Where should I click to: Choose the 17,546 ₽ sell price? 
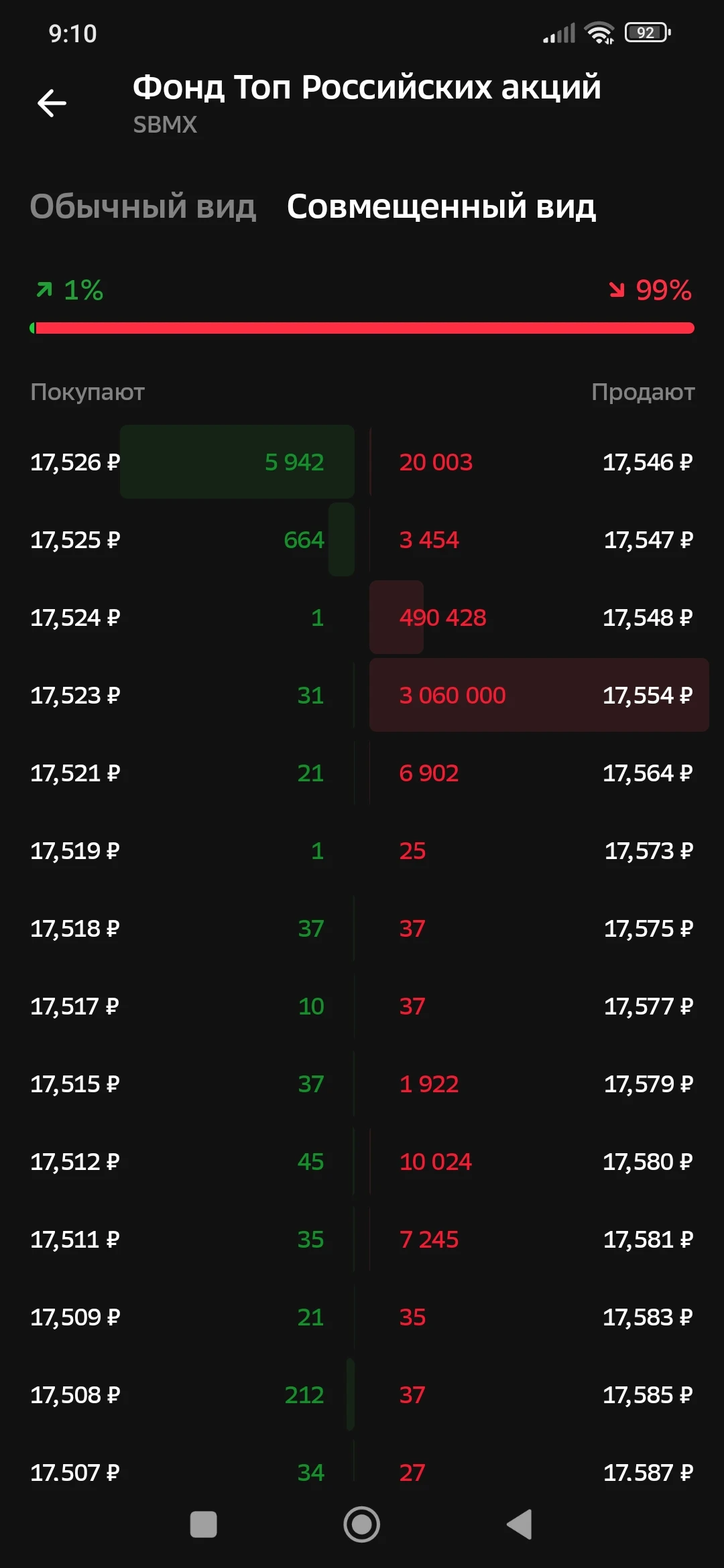[648, 462]
